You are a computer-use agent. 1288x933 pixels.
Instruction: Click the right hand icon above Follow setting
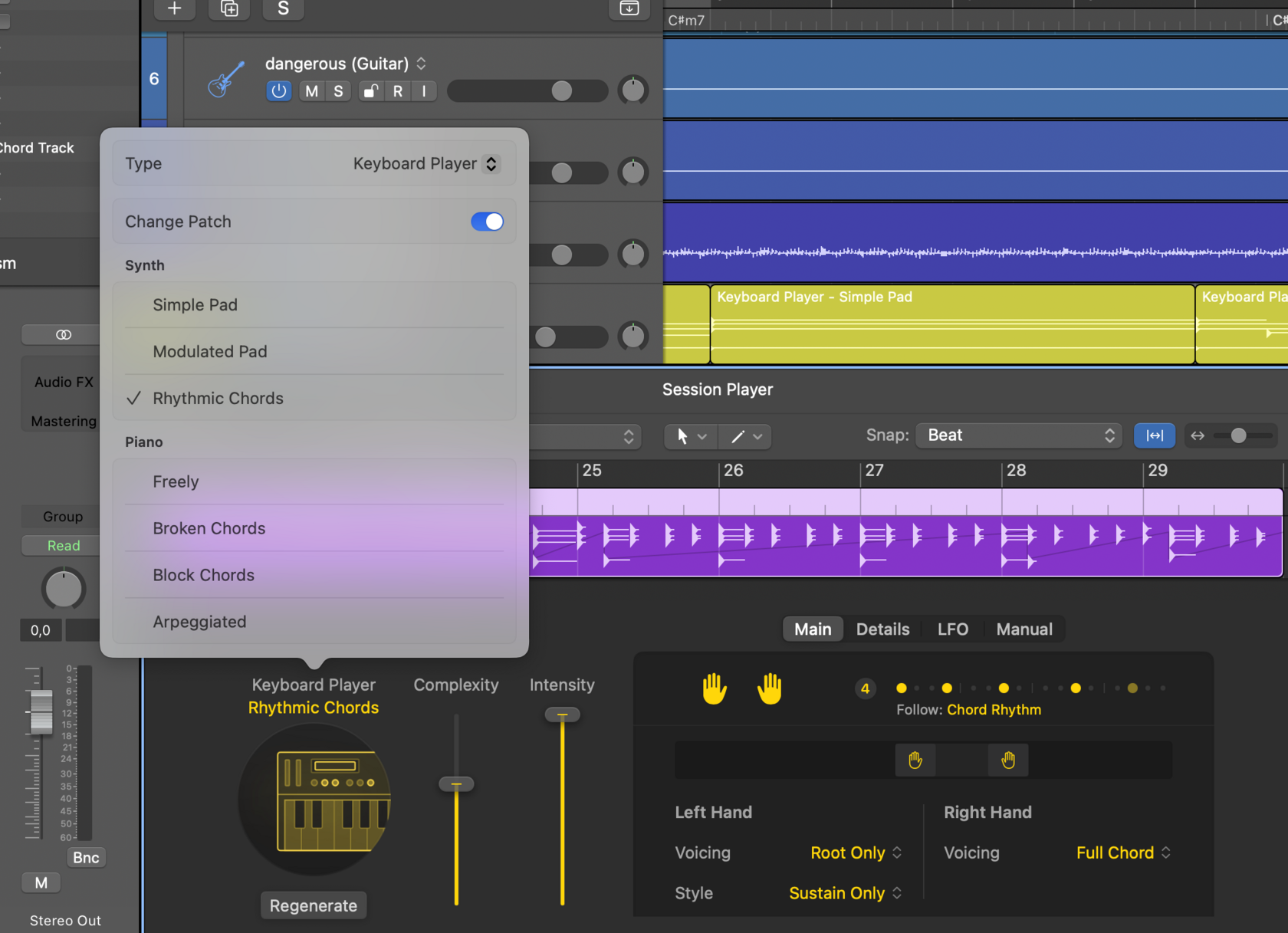(770, 688)
